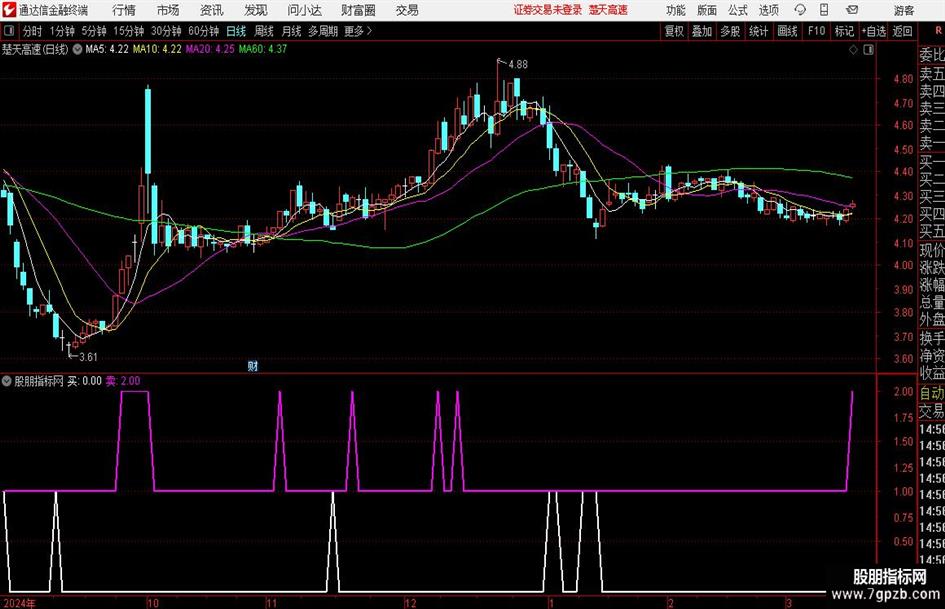Viewport: 945px width, 609px height.
Task: Click the MA5: 4.22 value label
Action: click(107, 49)
